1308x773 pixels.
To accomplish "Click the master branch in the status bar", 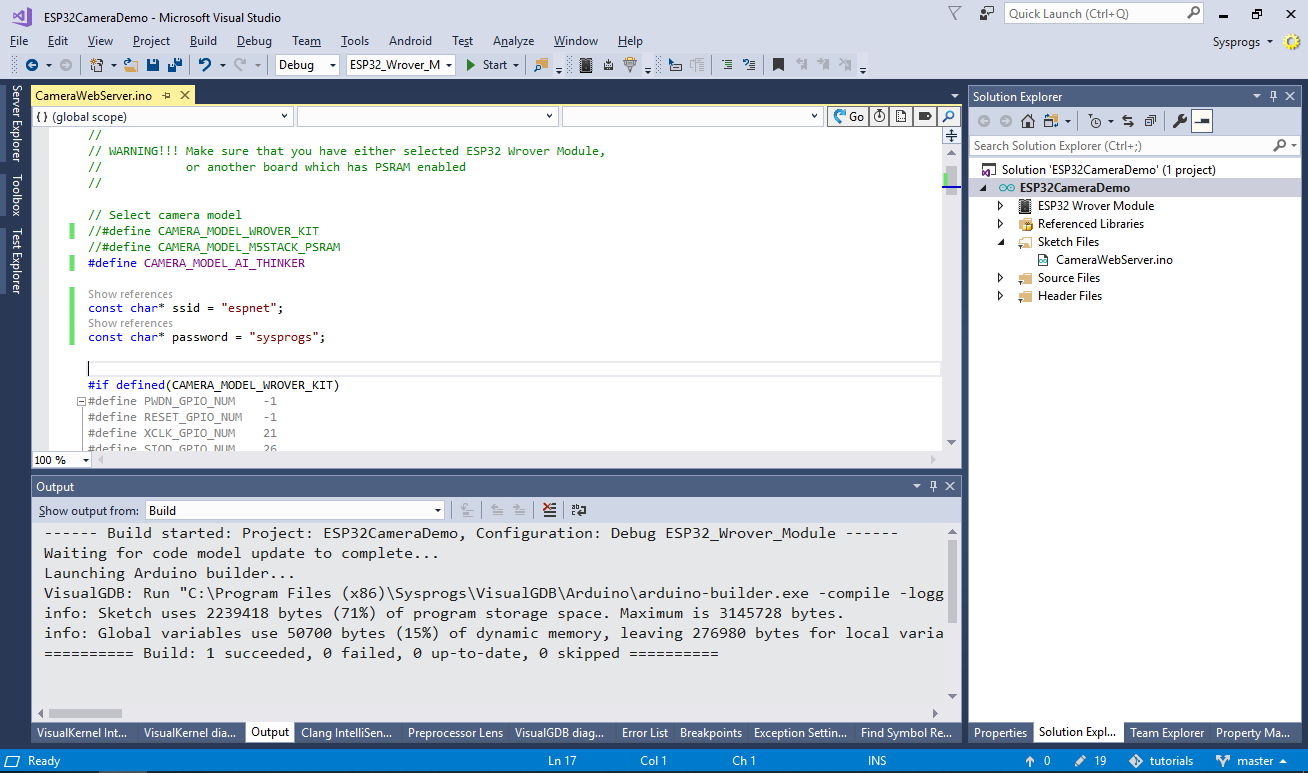I will click(1255, 761).
